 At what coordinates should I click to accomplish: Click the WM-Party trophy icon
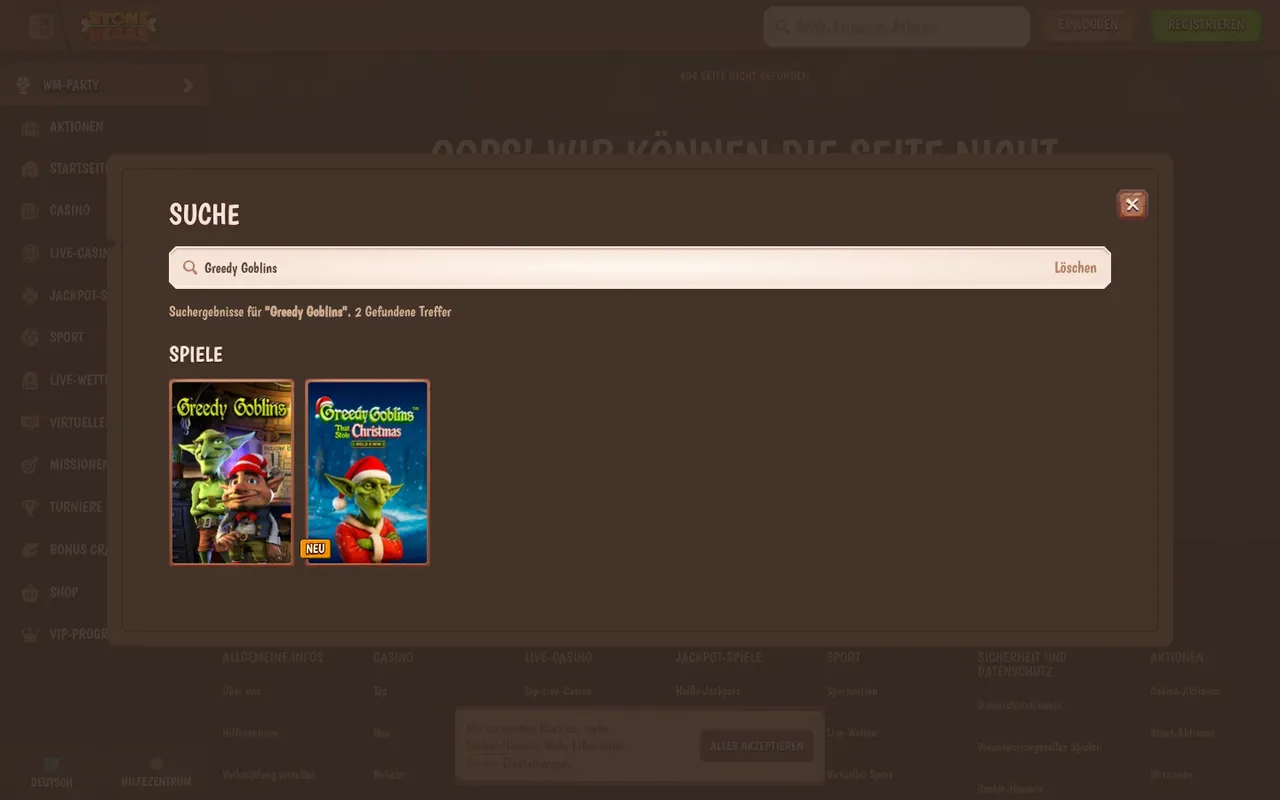(23, 85)
